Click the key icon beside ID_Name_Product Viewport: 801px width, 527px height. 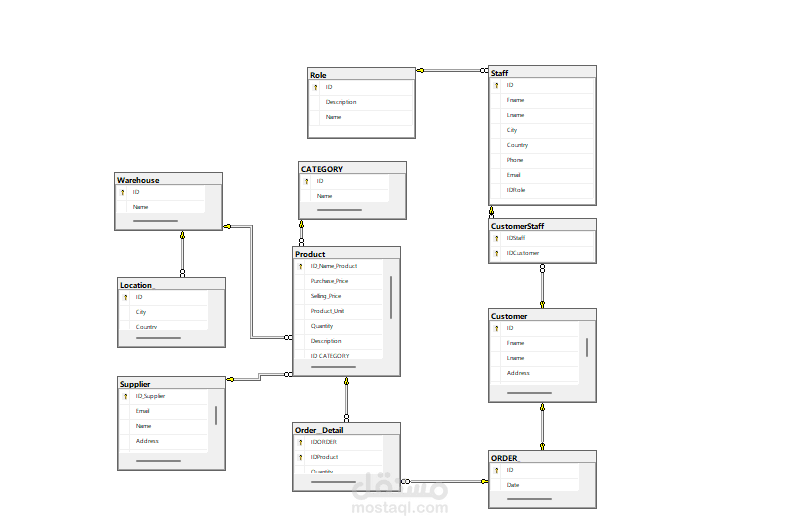pyautogui.click(x=300, y=266)
